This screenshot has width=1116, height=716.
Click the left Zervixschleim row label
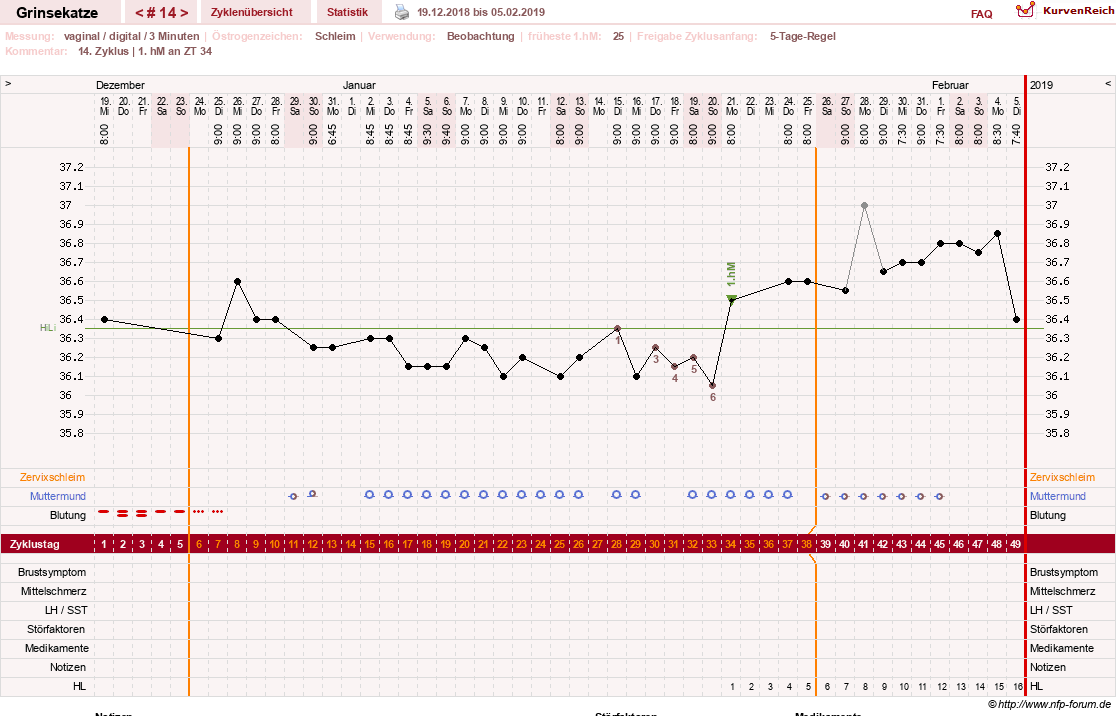53,478
